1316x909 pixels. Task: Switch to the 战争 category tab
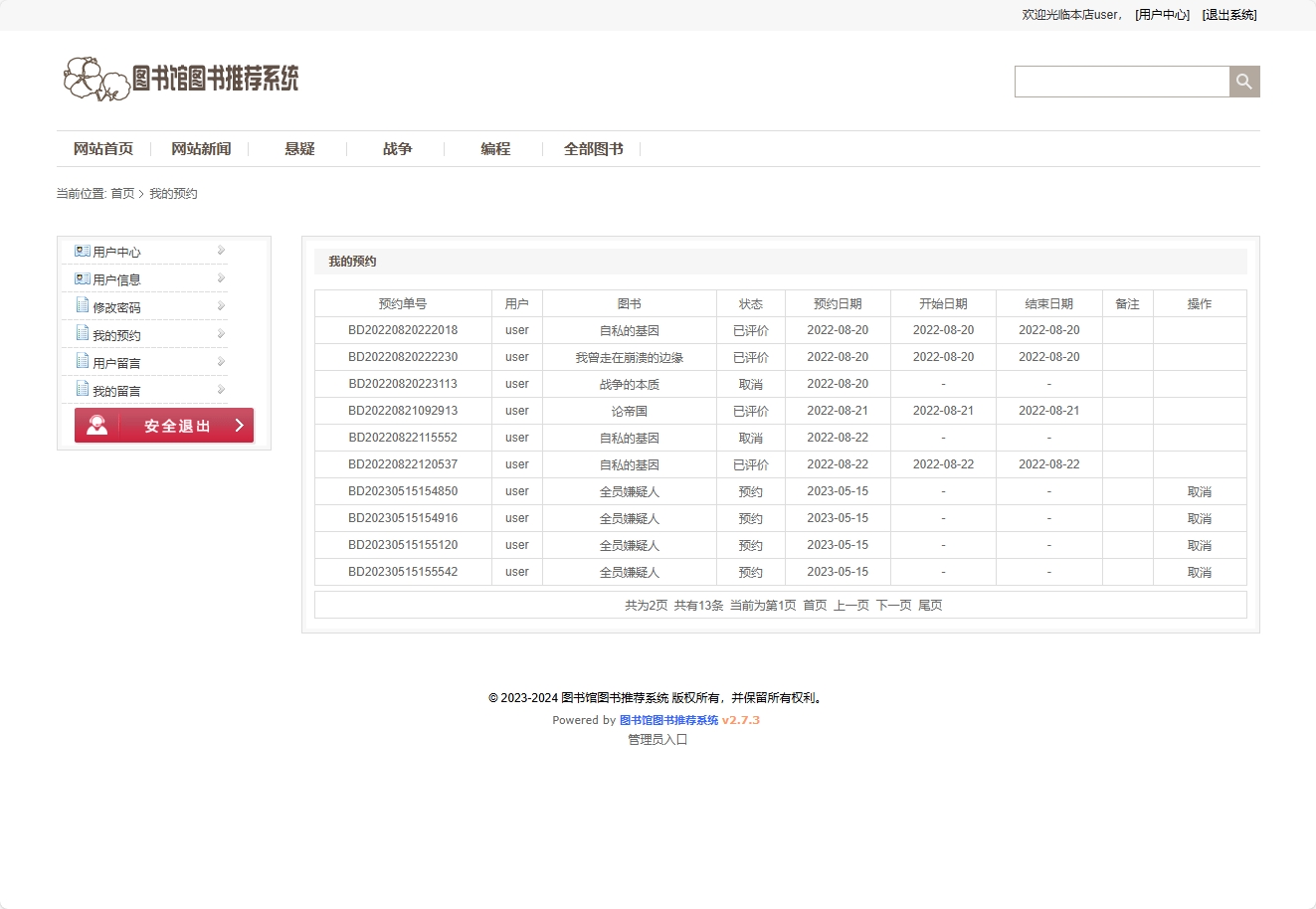click(x=396, y=148)
